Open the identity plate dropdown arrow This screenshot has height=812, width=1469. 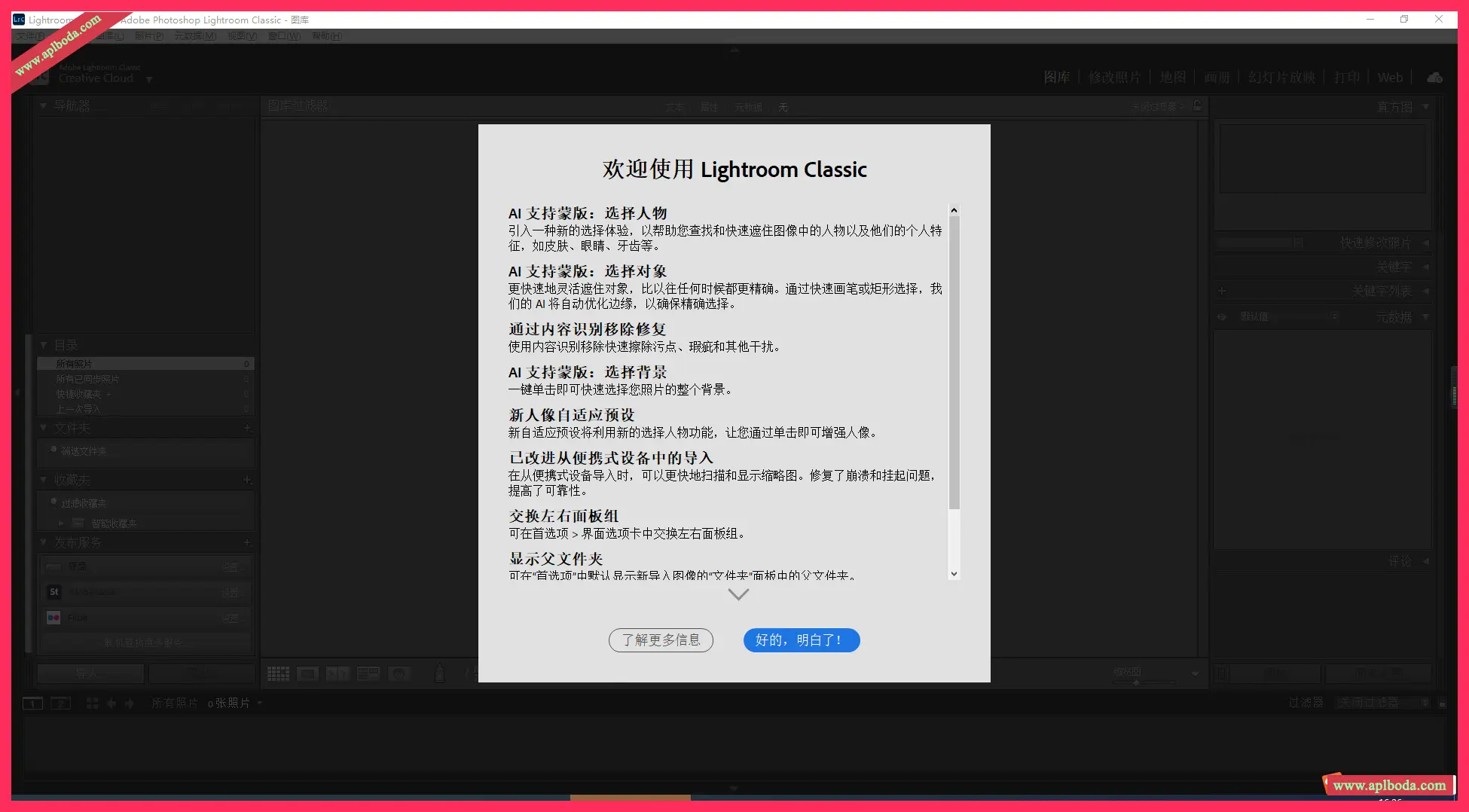(x=149, y=79)
